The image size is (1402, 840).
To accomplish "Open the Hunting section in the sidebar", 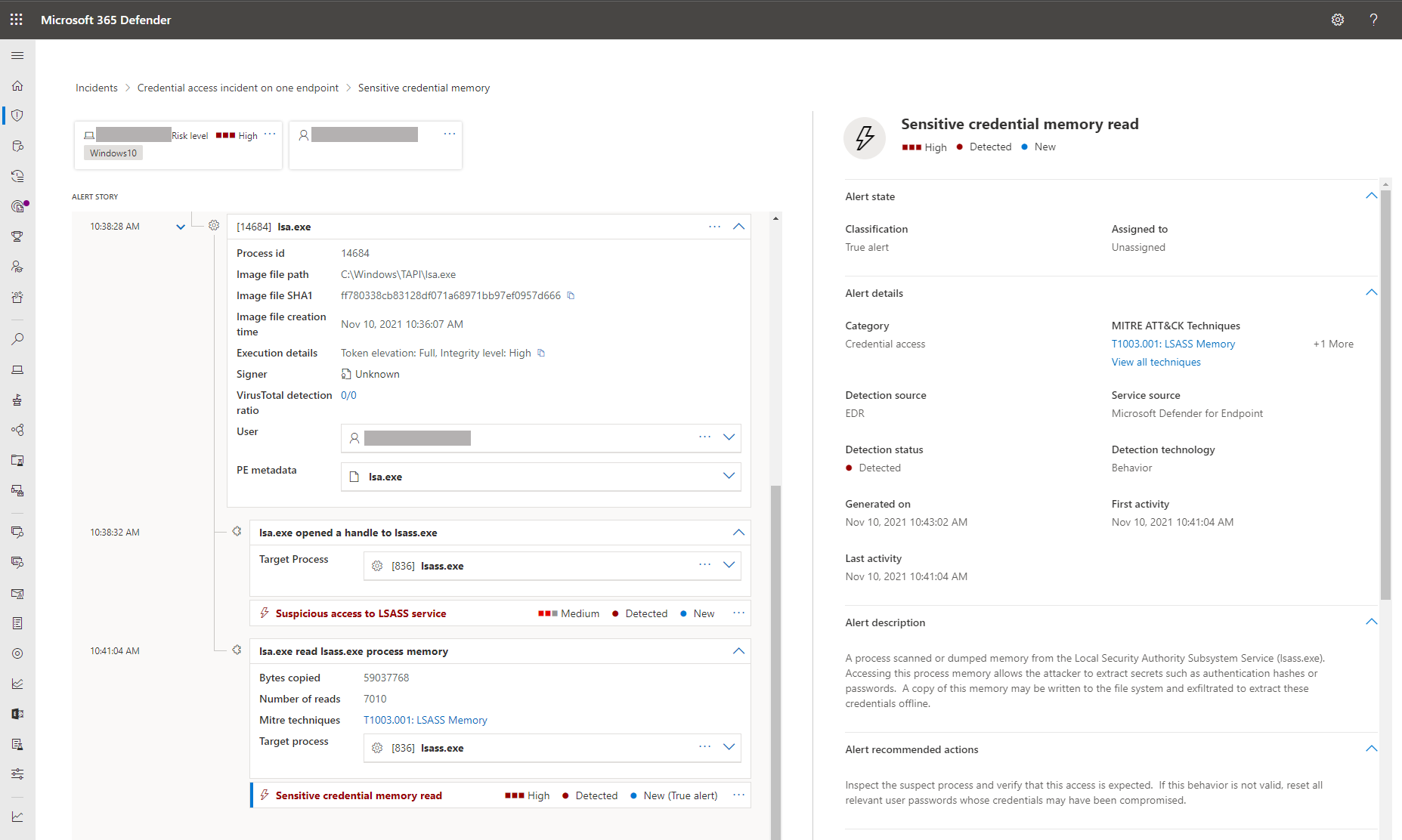I will point(17,146).
